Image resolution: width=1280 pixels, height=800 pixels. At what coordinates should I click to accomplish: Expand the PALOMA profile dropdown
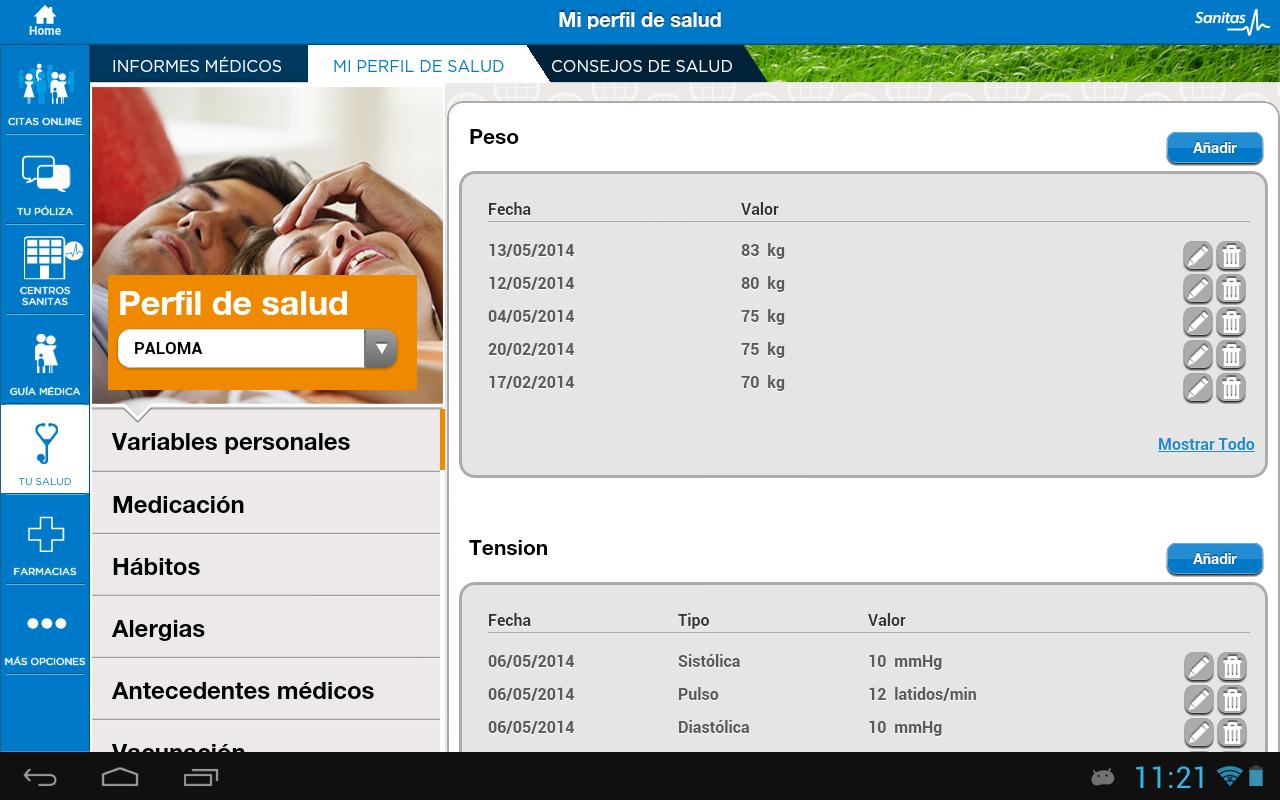[x=380, y=349]
